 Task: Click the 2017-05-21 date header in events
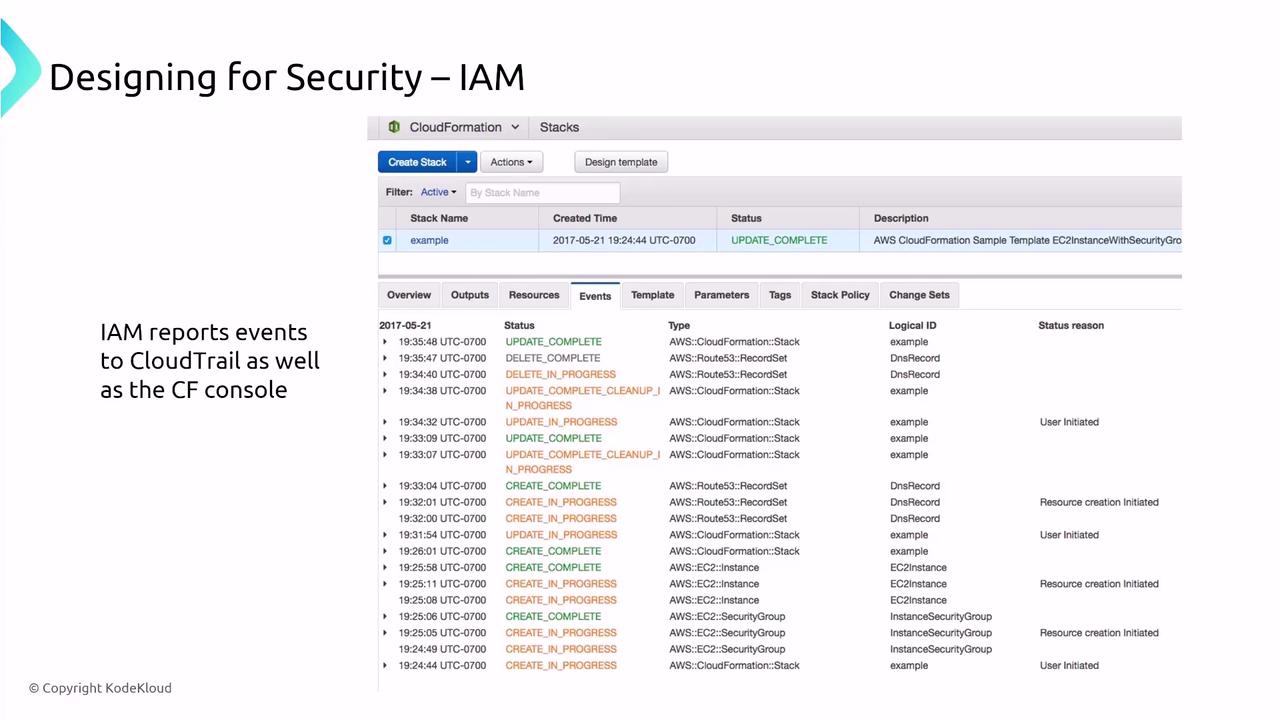point(405,325)
